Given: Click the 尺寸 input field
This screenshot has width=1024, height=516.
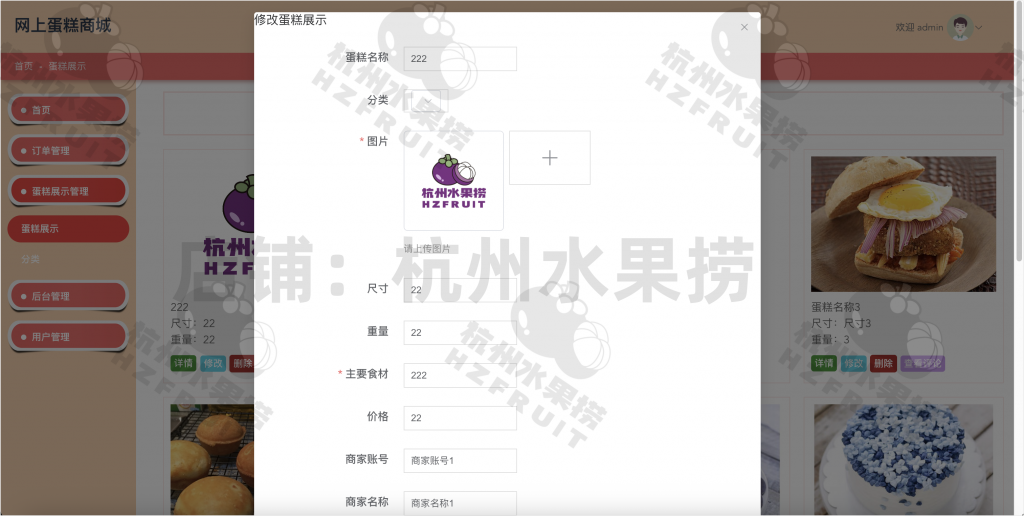Looking at the screenshot, I should point(460,289).
